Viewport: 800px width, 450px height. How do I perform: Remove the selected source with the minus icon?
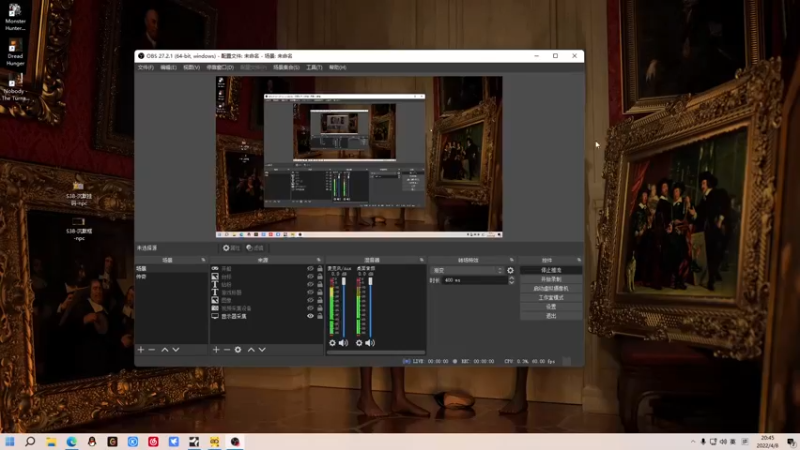coord(227,349)
